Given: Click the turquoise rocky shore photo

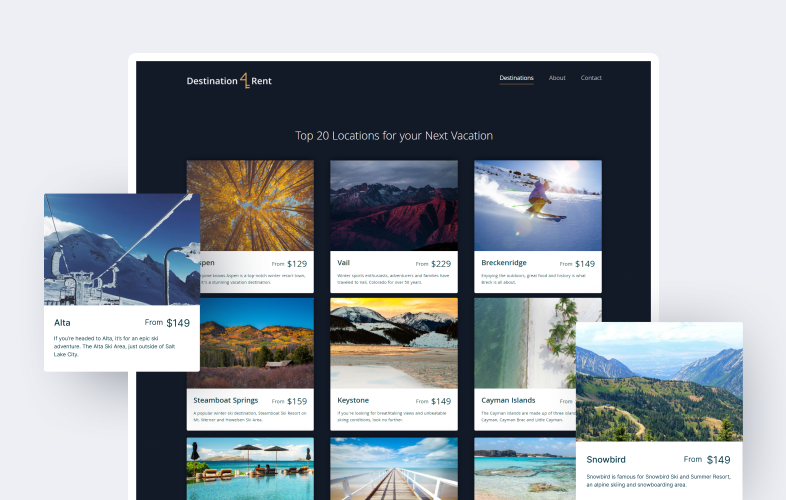Looking at the screenshot, I should coord(525,468).
